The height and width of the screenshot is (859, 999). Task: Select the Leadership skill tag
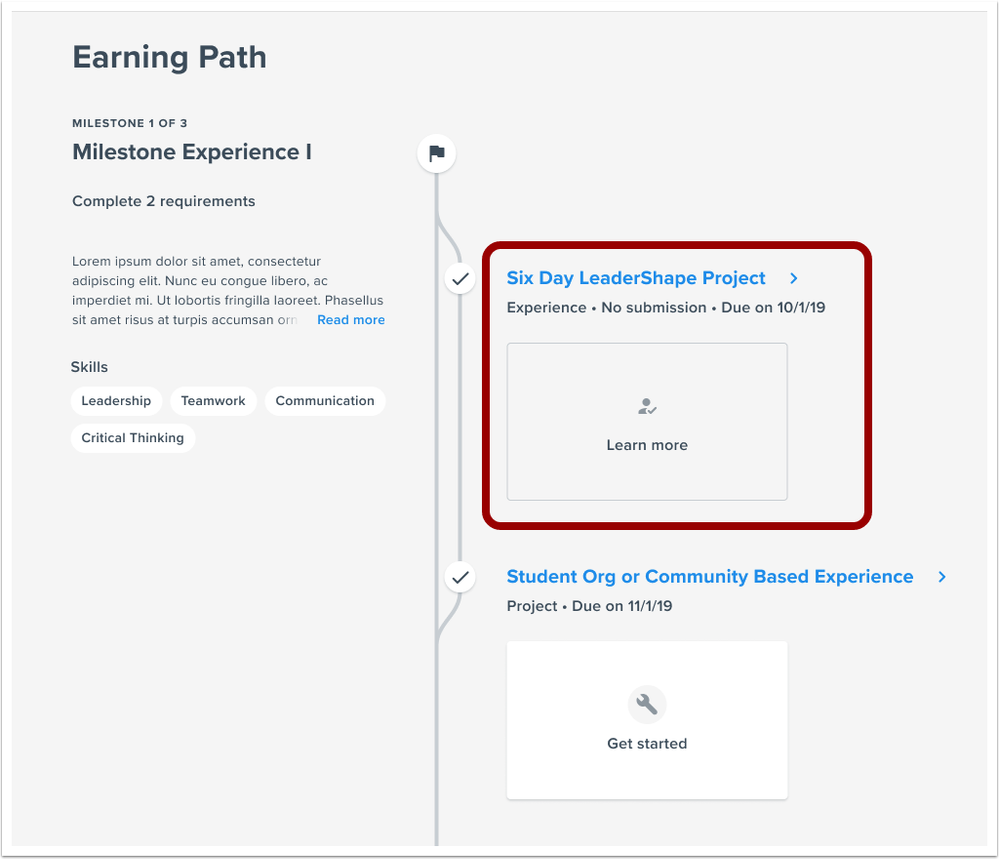[x=116, y=401]
